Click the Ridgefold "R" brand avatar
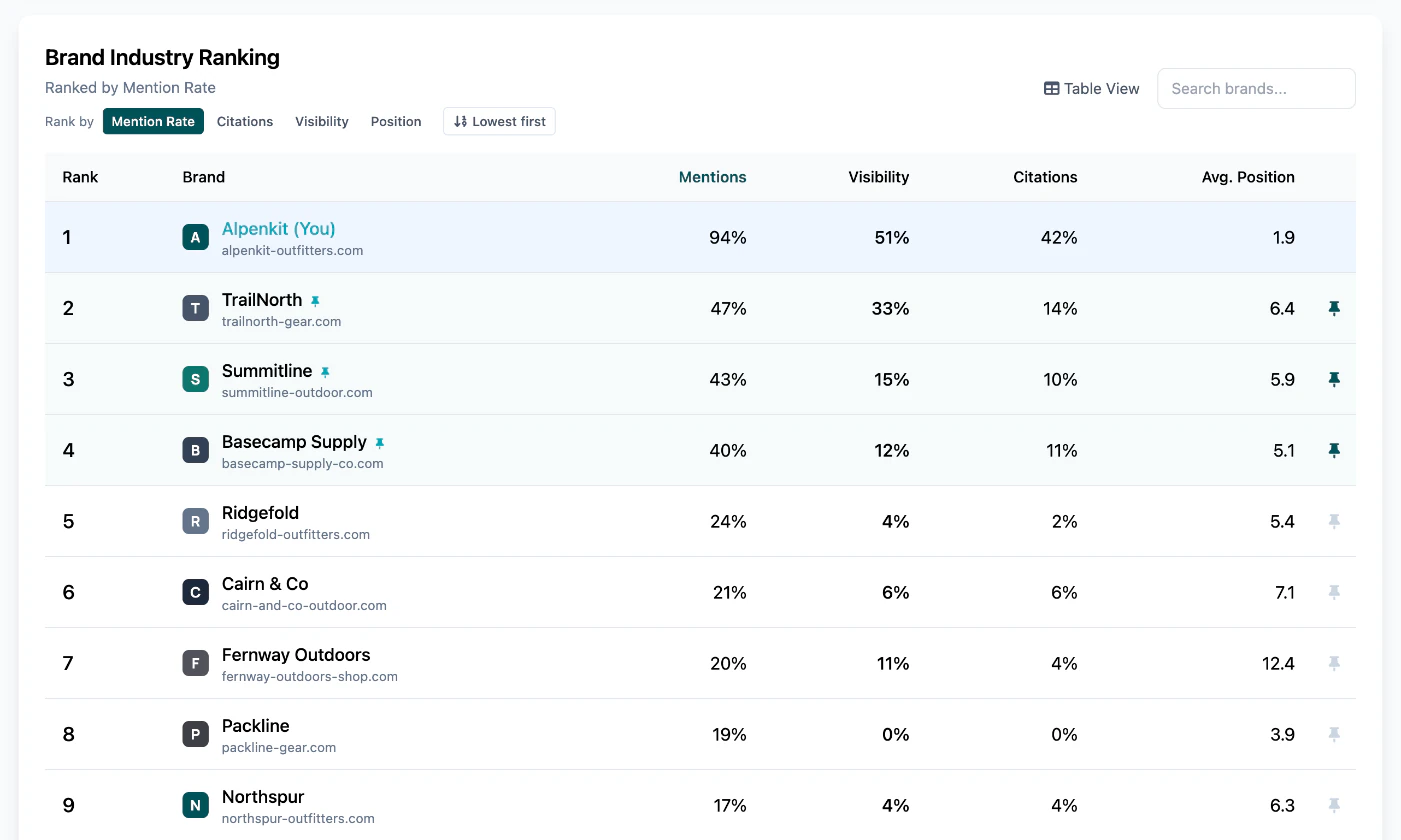 tap(195, 521)
